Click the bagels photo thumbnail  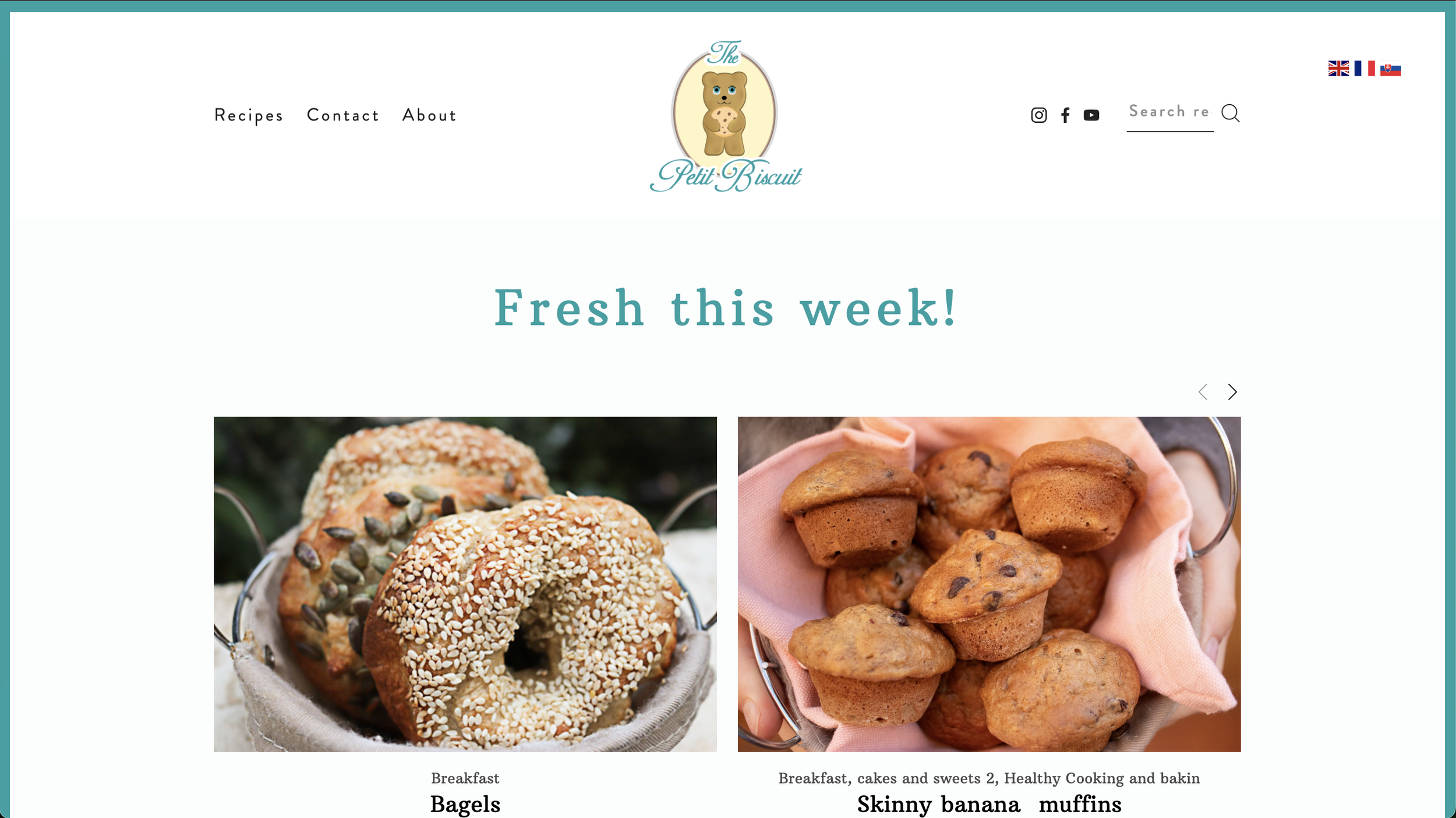point(465,584)
